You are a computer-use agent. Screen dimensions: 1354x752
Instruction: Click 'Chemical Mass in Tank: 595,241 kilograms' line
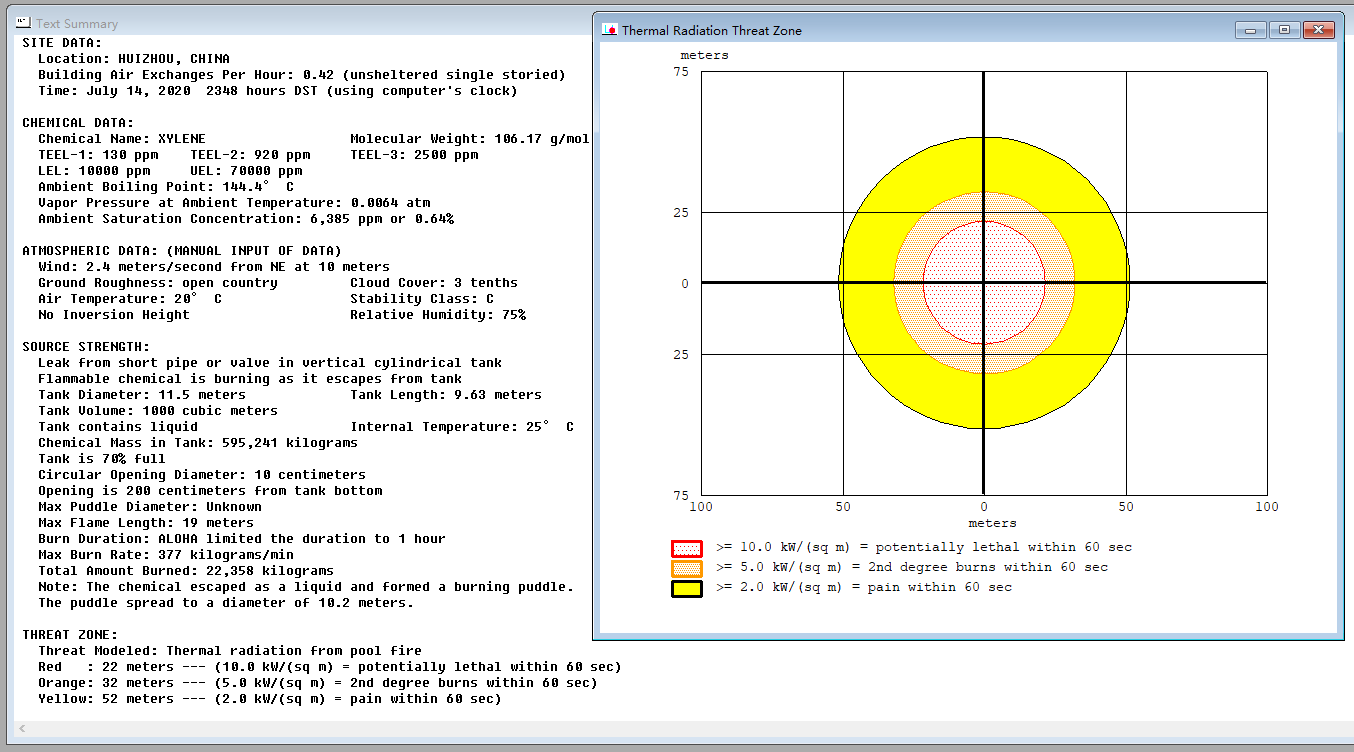[x=198, y=443]
